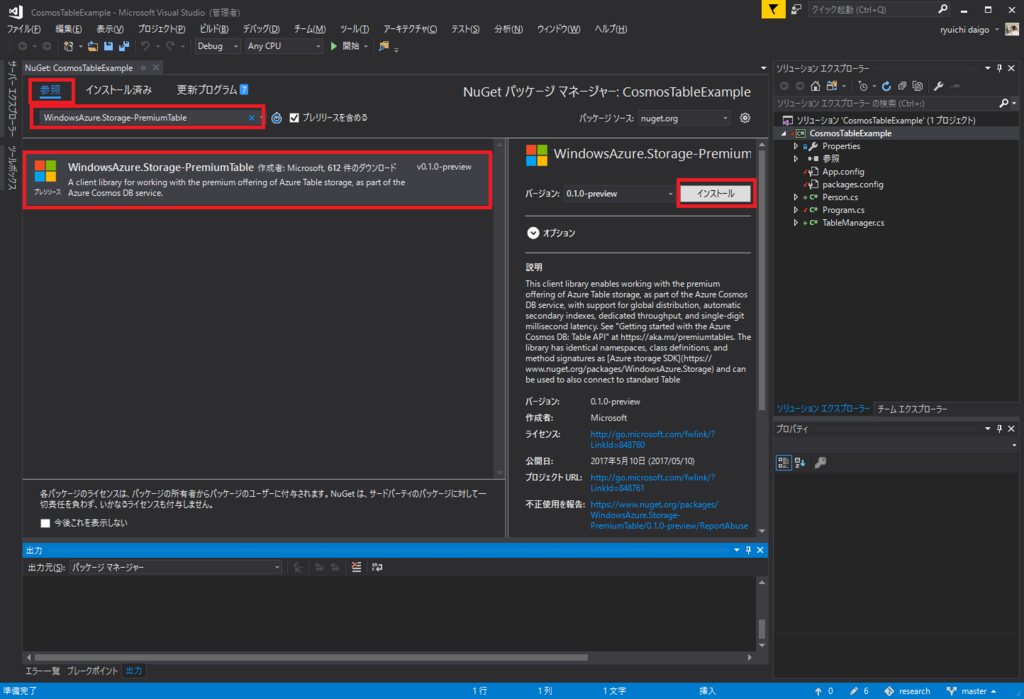
Task: Click the Alphabetical sort icon in Properties panel
Action: (800, 463)
